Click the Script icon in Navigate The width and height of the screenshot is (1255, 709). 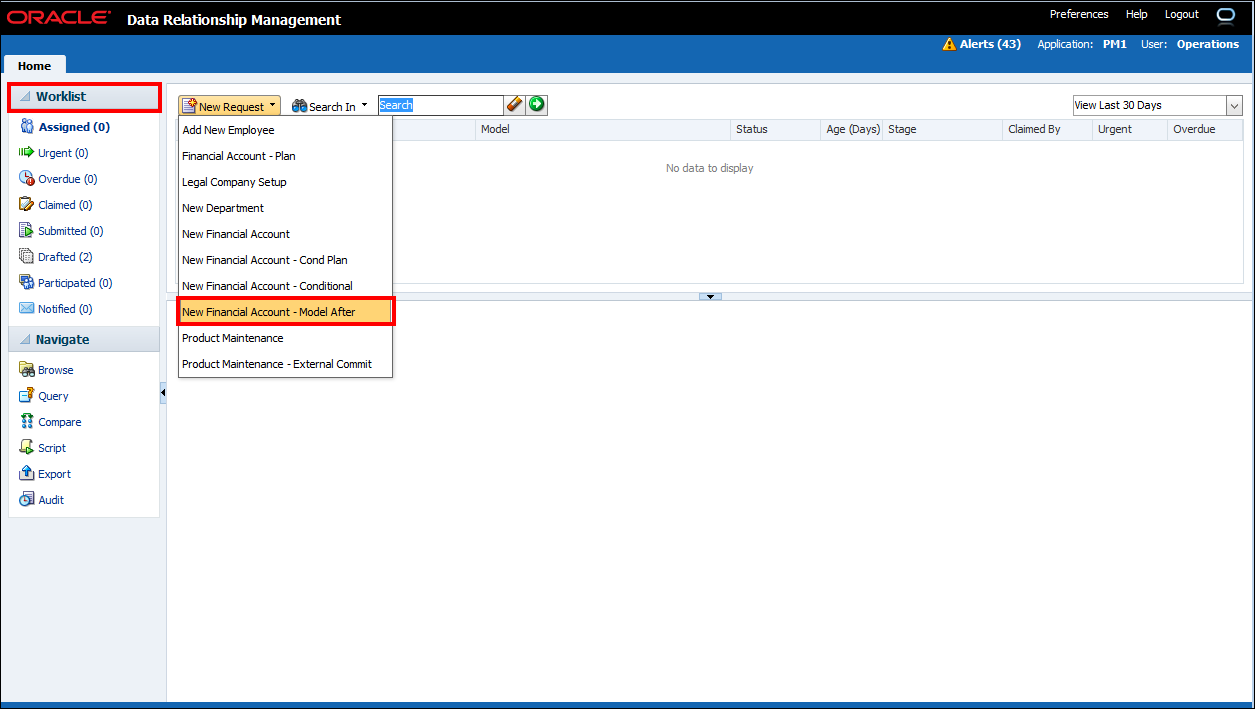click(27, 448)
